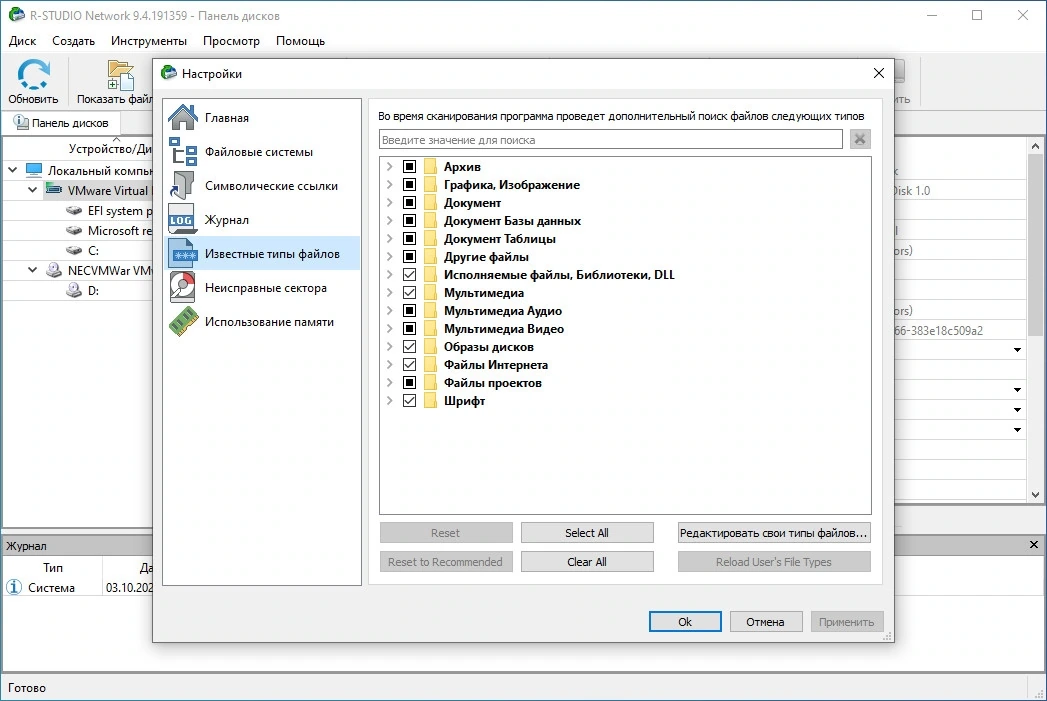Toggle the Графика, Изображение checkbox

409,184
